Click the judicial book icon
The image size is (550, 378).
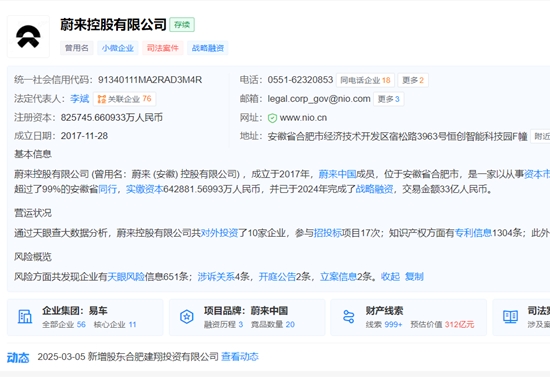[510, 317]
